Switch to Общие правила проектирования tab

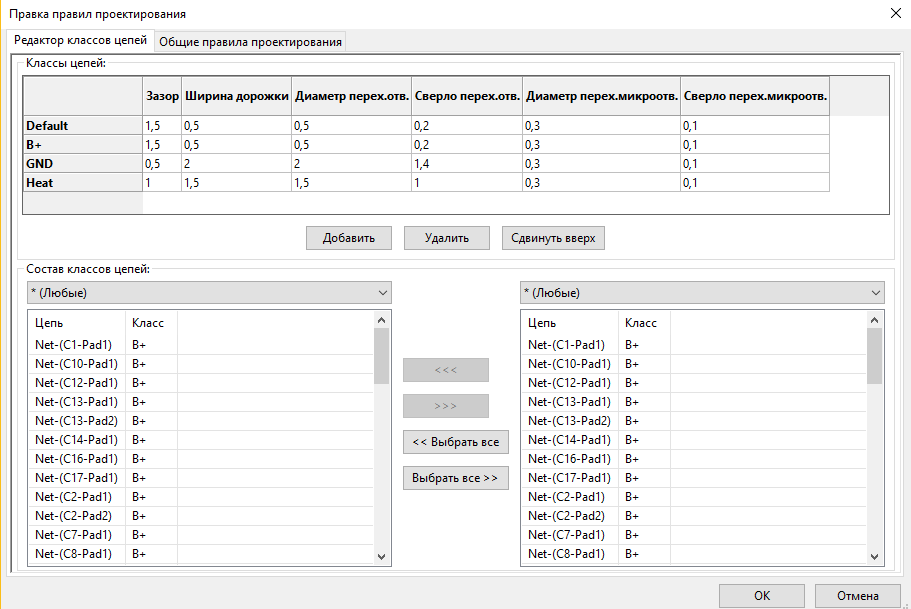tap(250, 41)
